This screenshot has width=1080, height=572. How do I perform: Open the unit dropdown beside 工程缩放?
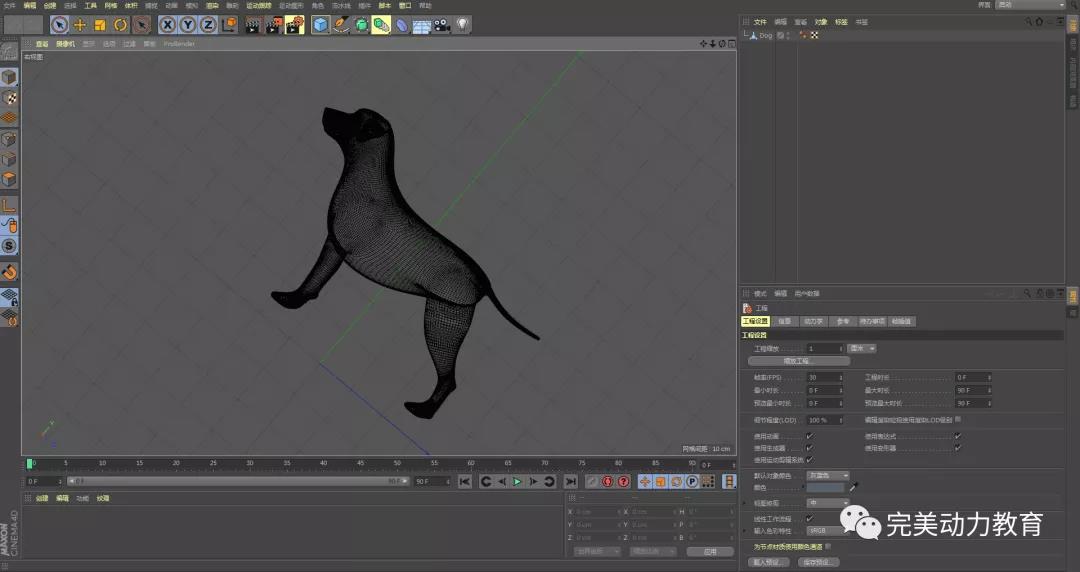(x=862, y=348)
